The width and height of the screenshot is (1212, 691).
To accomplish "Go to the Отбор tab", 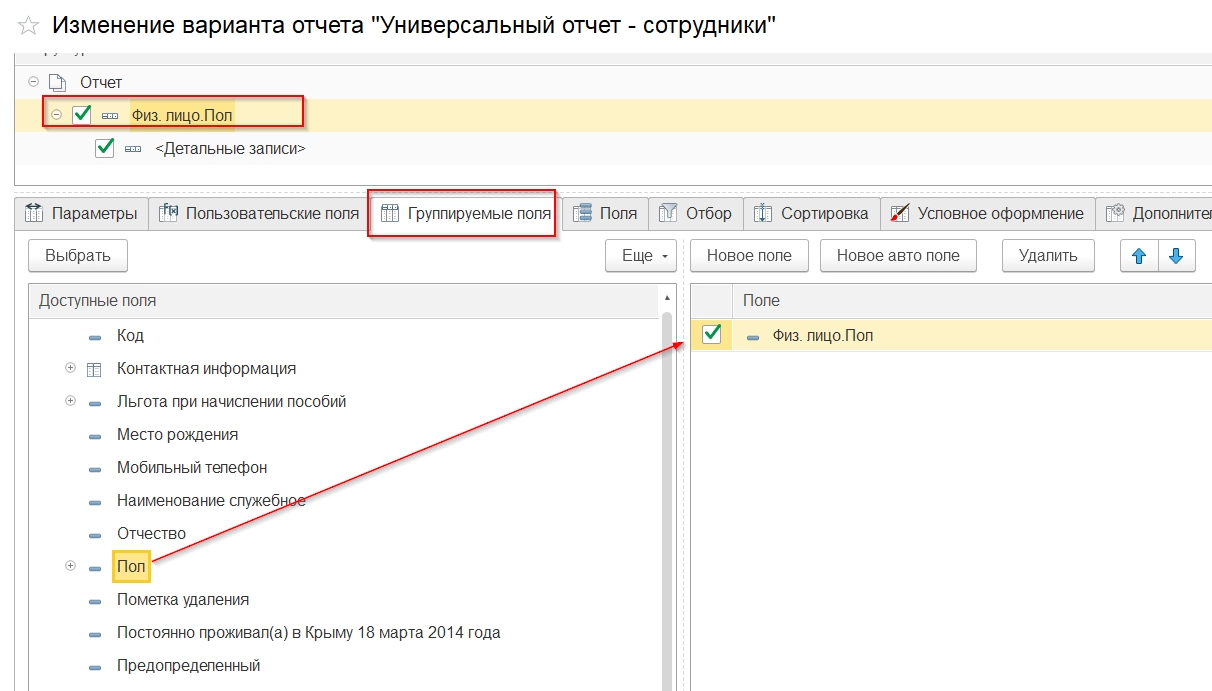I will pos(696,213).
